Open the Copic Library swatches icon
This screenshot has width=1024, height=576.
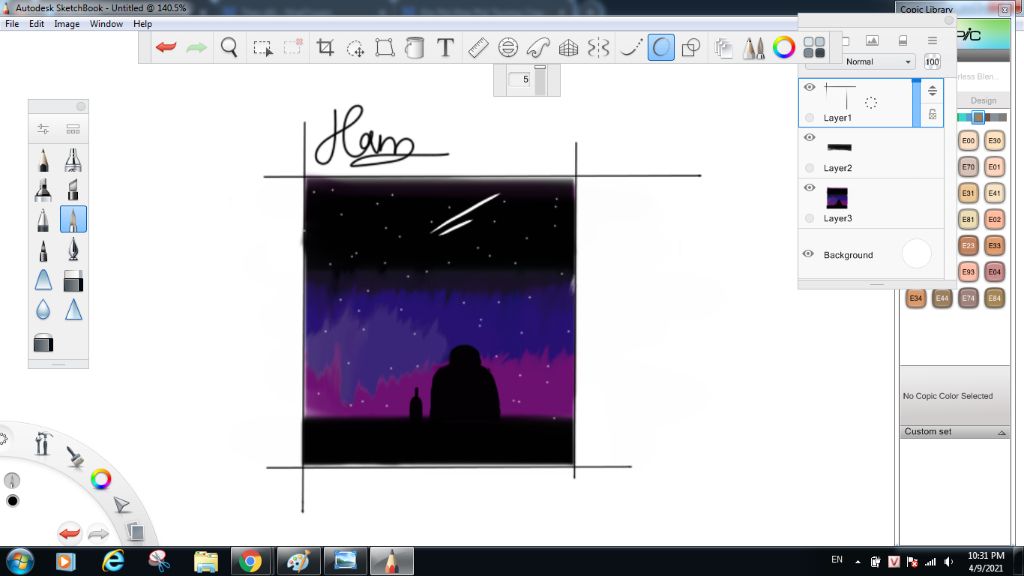pyautogui.click(x=814, y=47)
